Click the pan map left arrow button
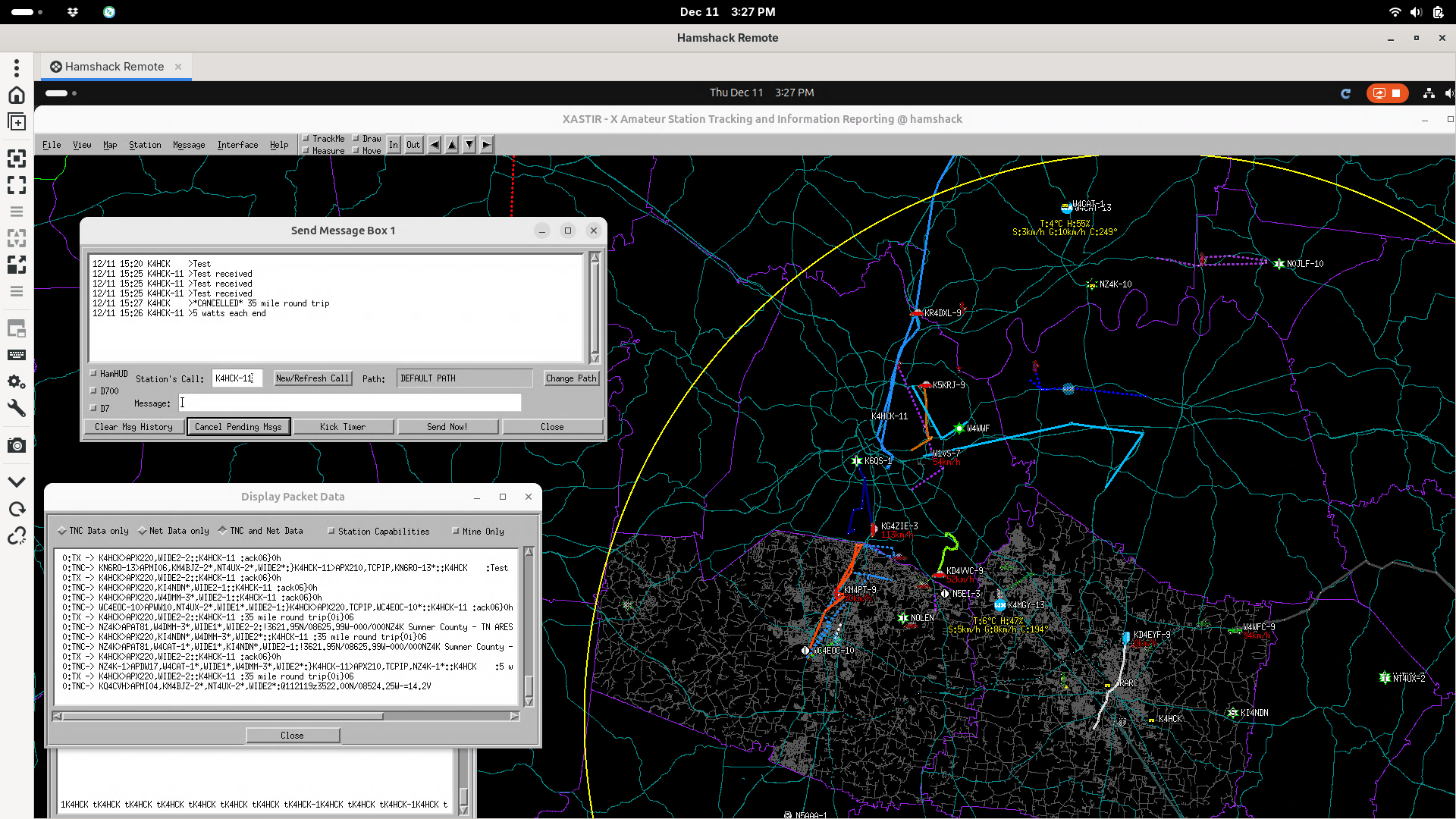 point(434,145)
